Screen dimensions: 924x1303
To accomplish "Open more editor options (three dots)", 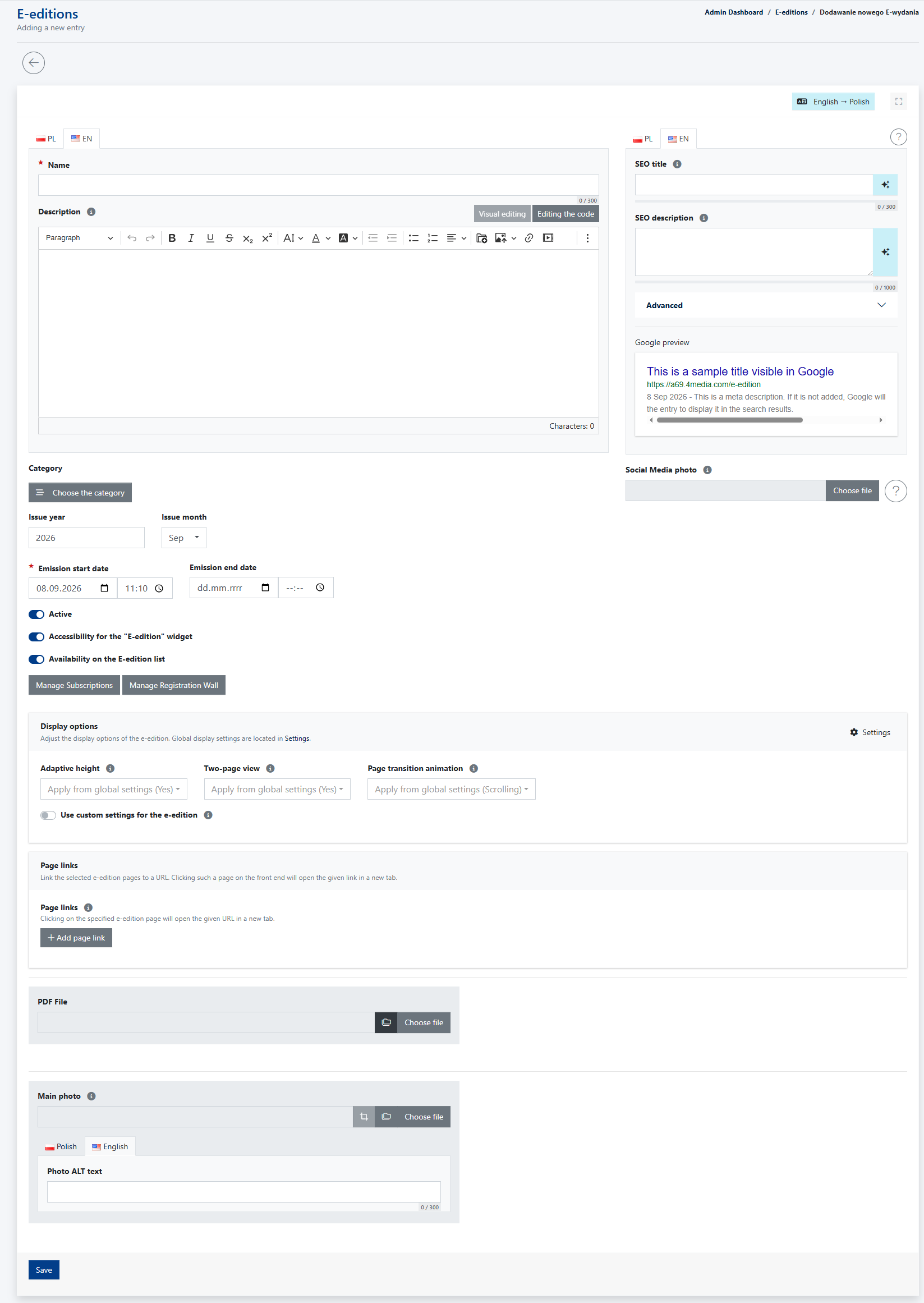I will pyautogui.click(x=587, y=238).
